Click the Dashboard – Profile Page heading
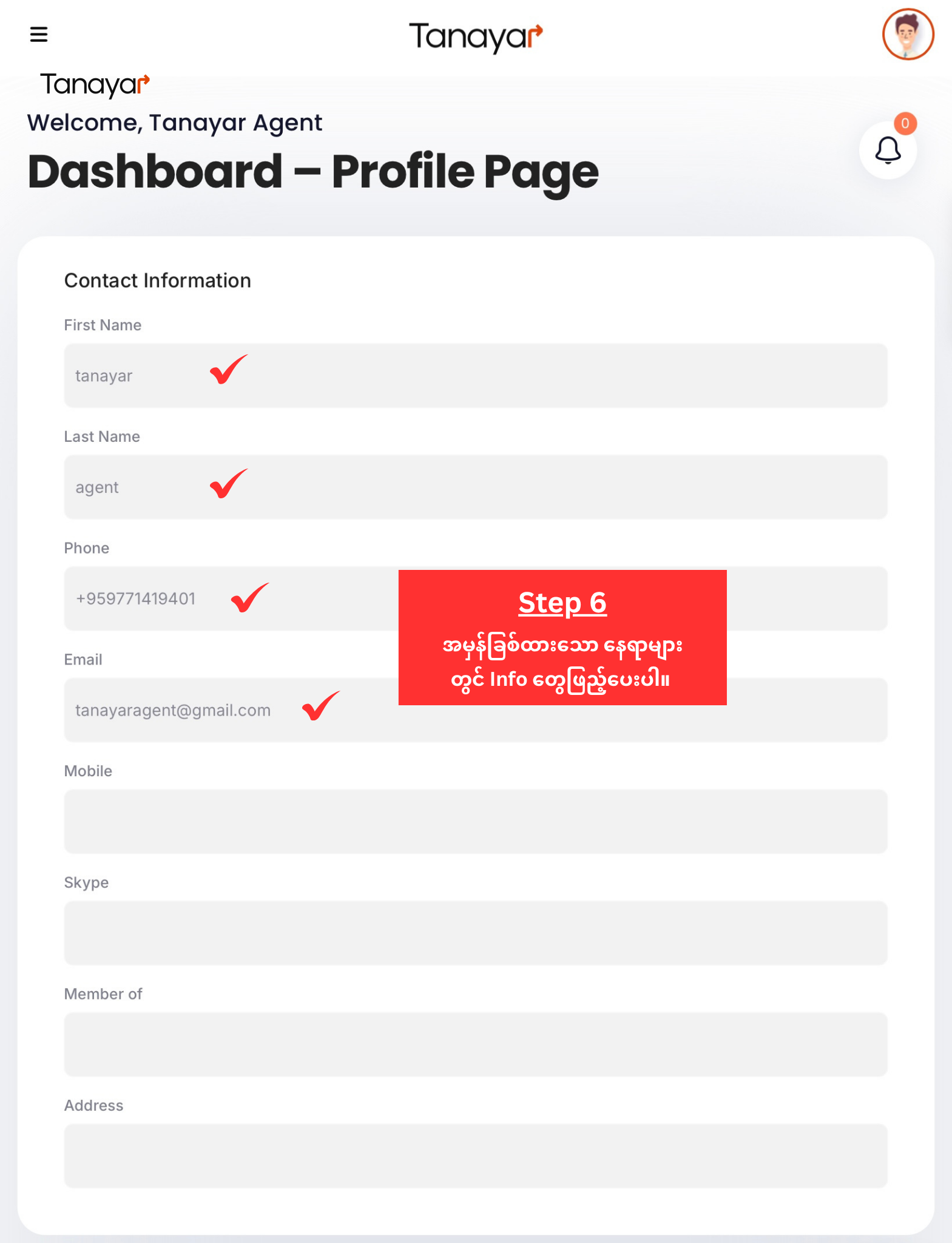 [313, 172]
